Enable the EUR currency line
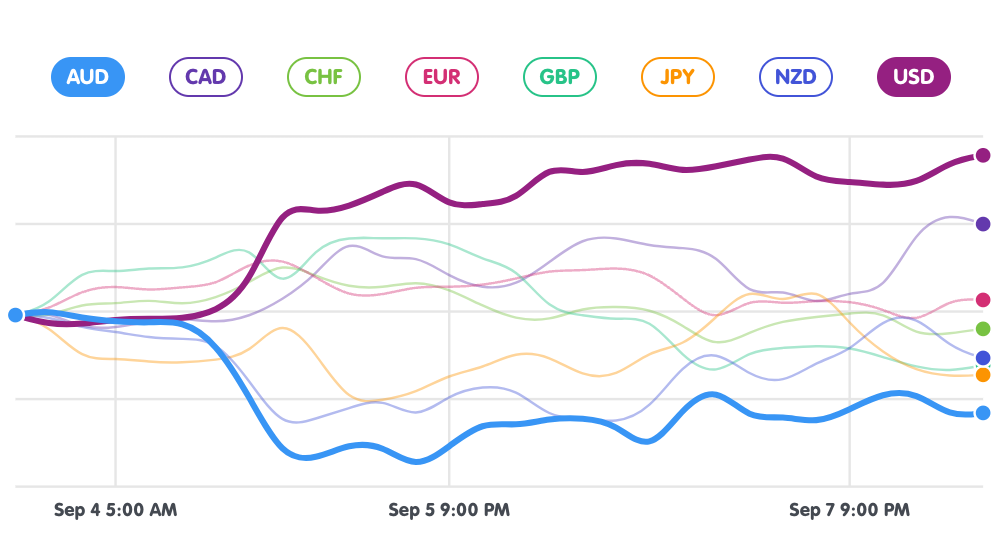Viewport: 1008px width, 554px height. tap(441, 77)
